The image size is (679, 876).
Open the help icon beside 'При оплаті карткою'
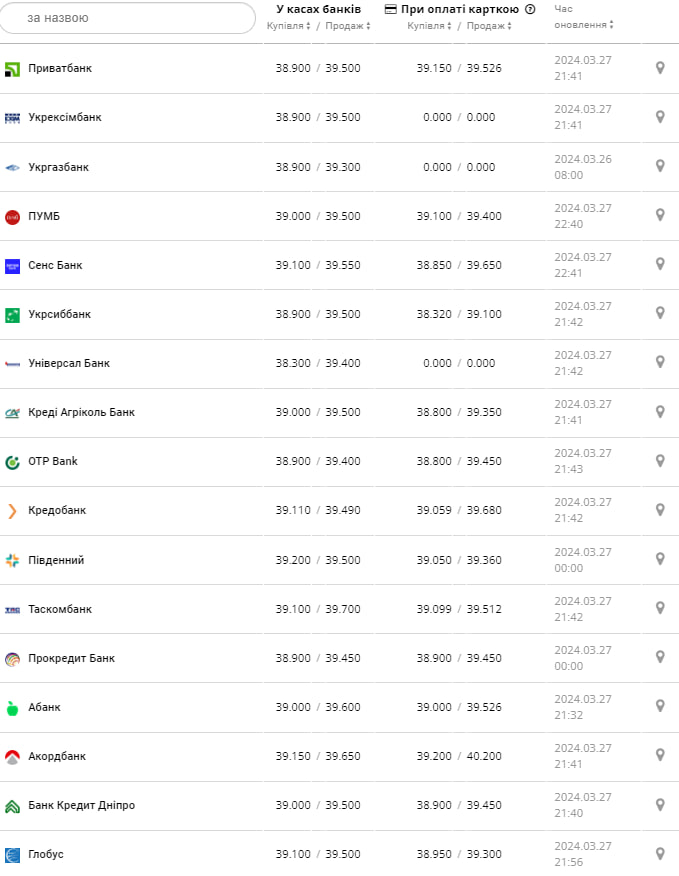(x=530, y=9)
